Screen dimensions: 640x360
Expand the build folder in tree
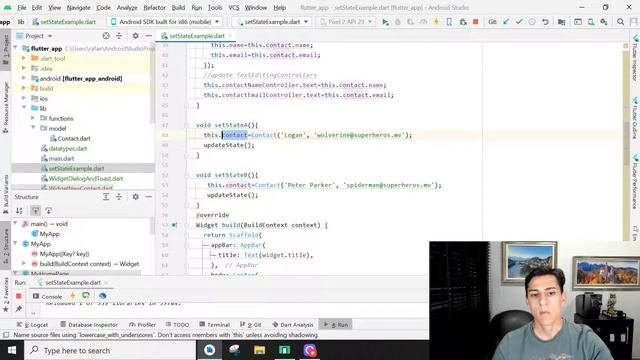[x=24, y=88]
